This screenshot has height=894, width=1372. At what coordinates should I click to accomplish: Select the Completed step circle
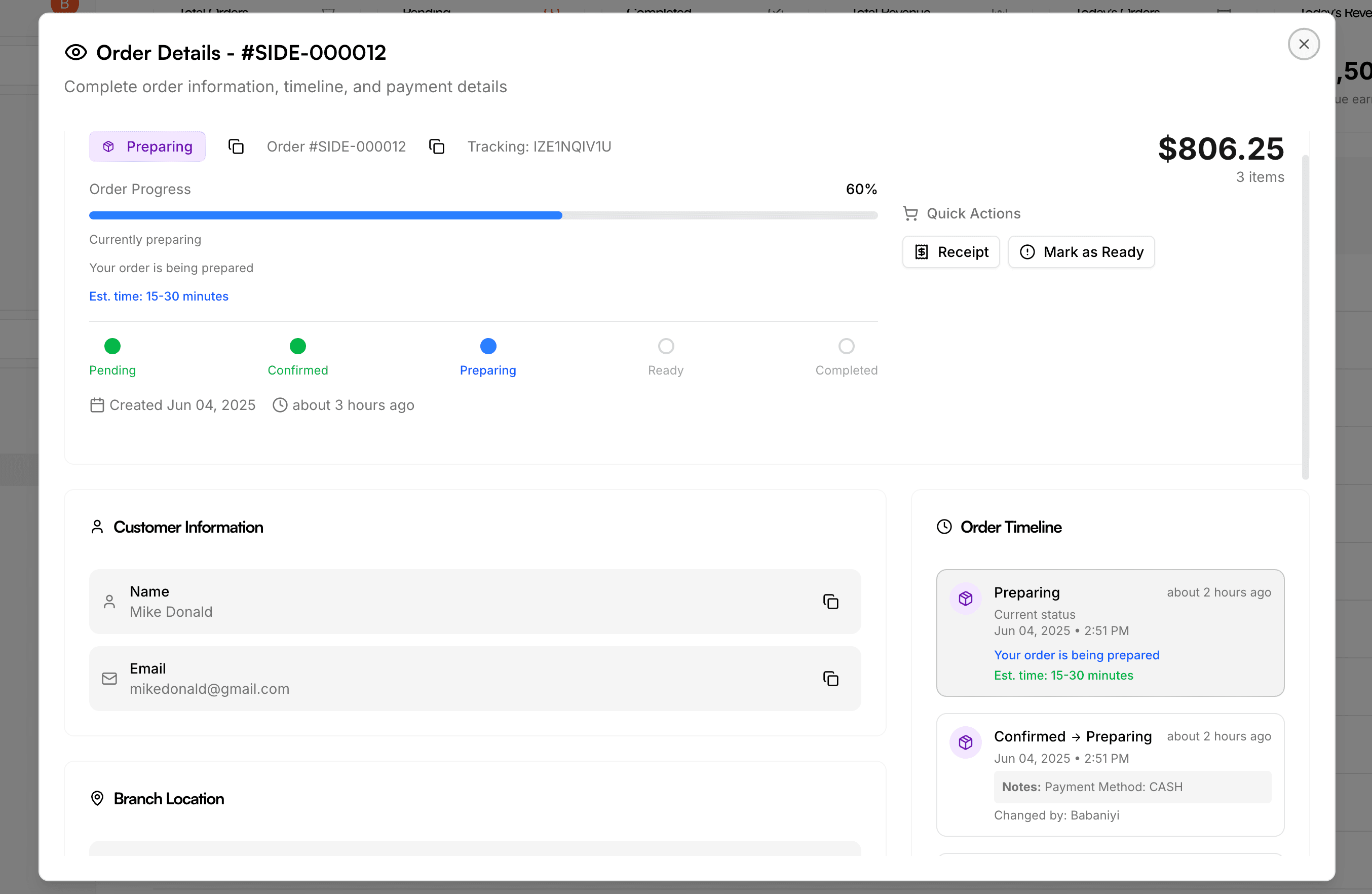pyautogui.click(x=846, y=346)
